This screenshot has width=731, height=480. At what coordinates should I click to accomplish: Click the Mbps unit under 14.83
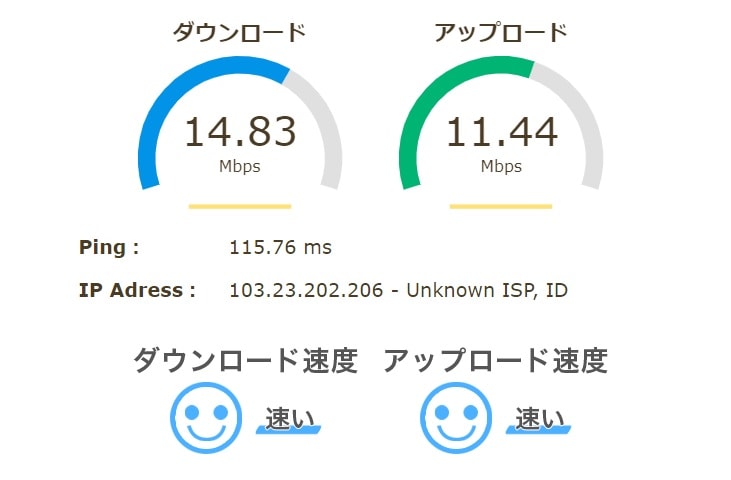point(240,166)
